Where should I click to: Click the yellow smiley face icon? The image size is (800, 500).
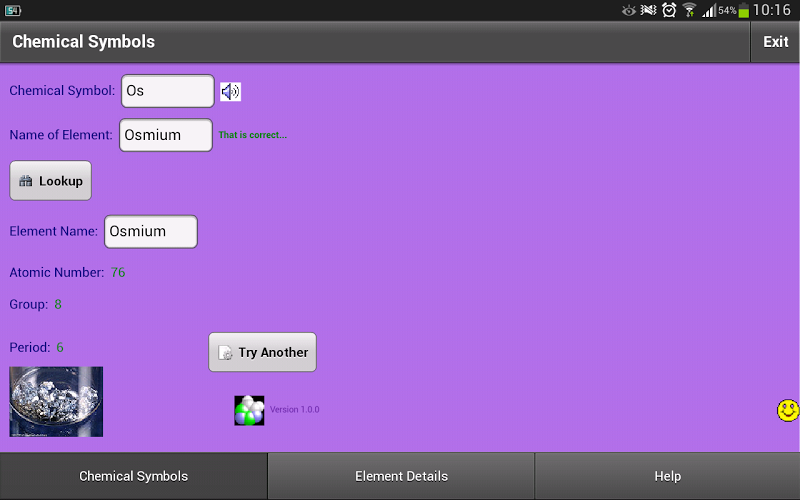coord(788,410)
